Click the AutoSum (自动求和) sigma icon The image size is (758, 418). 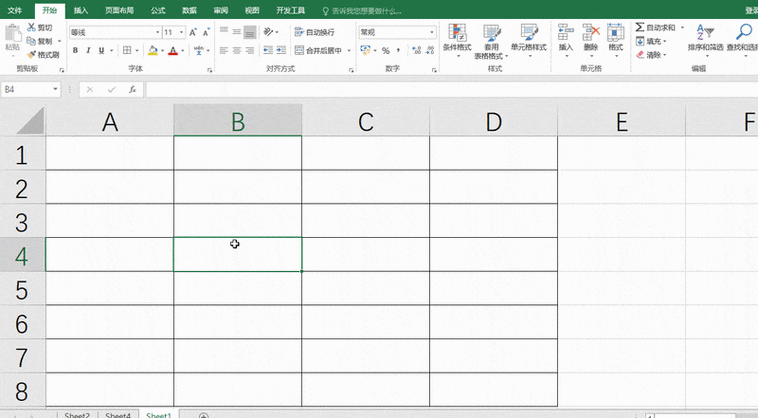(x=640, y=28)
